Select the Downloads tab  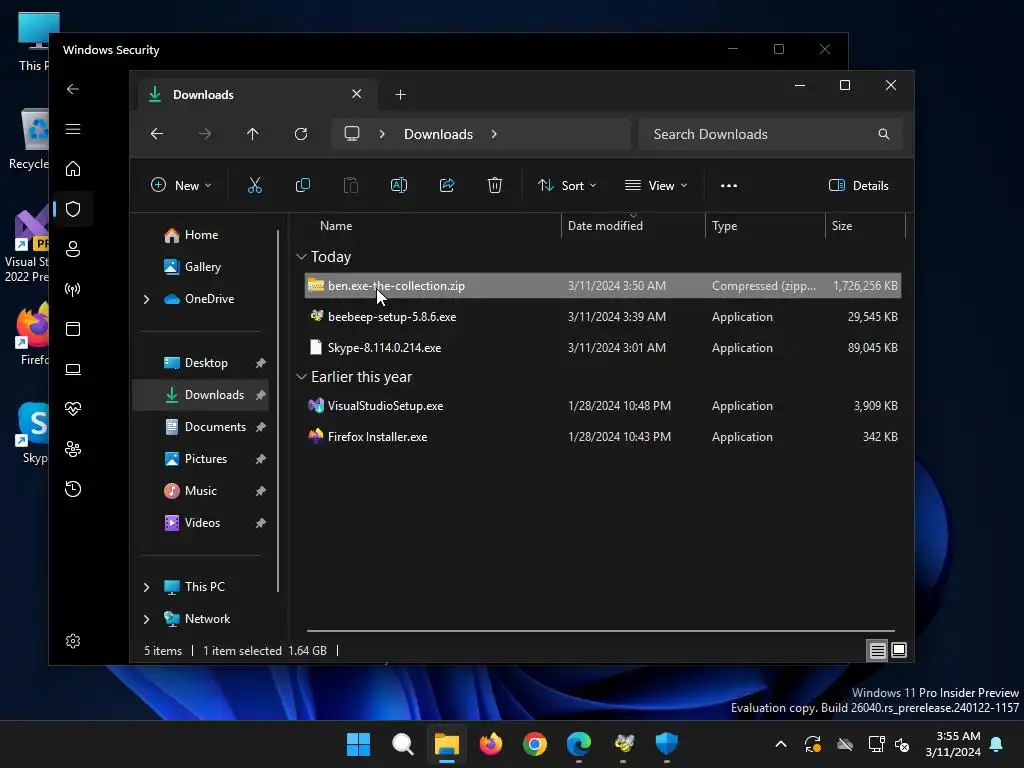point(257,95)
